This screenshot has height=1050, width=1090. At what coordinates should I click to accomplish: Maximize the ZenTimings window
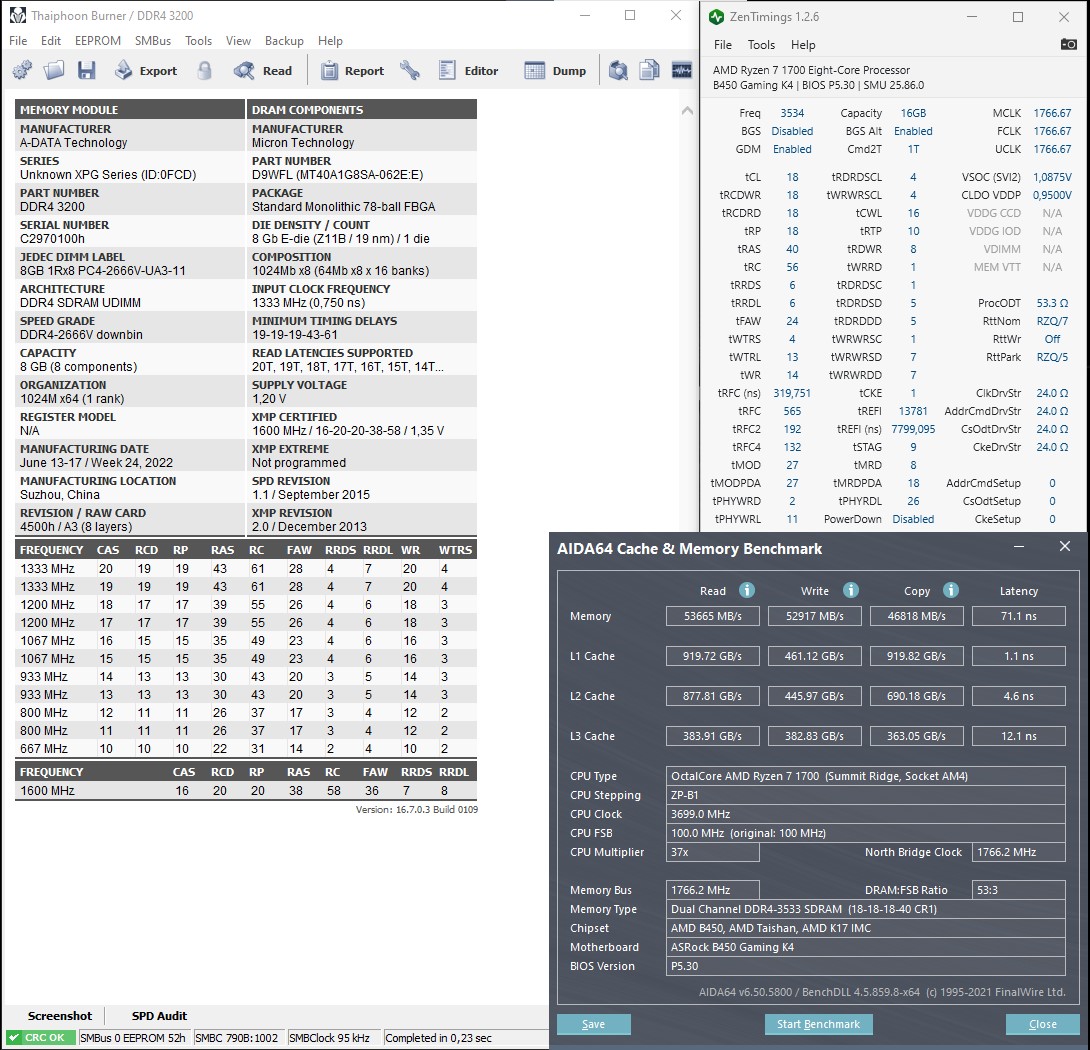[1018, 17]
